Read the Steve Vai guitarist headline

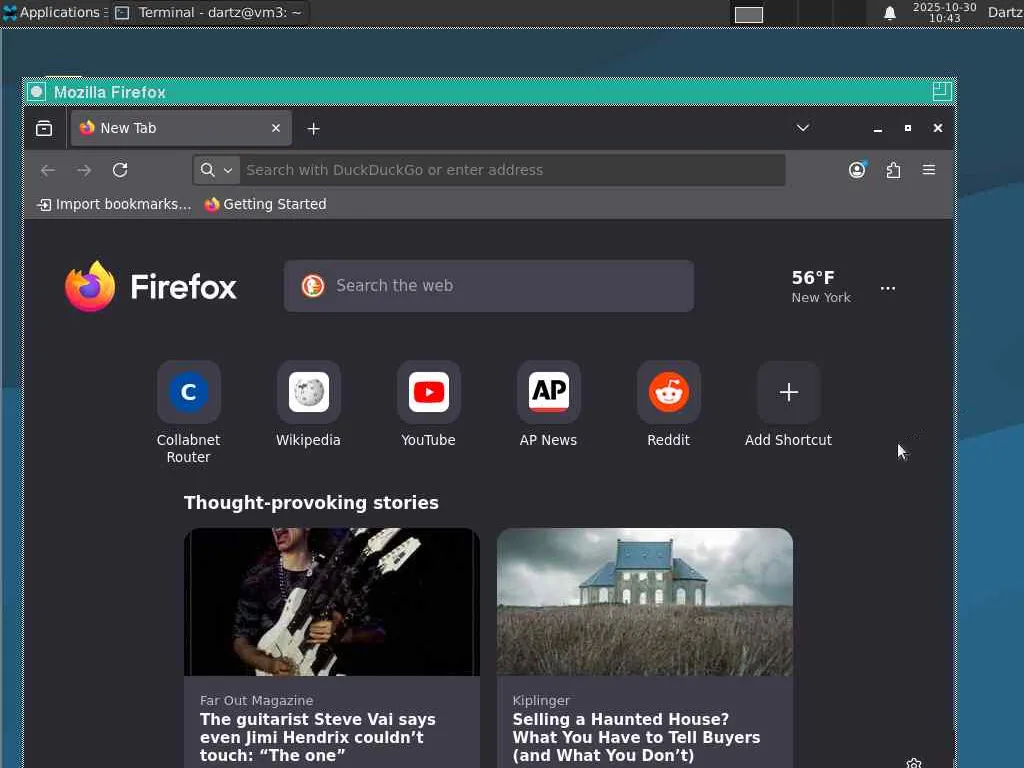click(x=318, y=737)
